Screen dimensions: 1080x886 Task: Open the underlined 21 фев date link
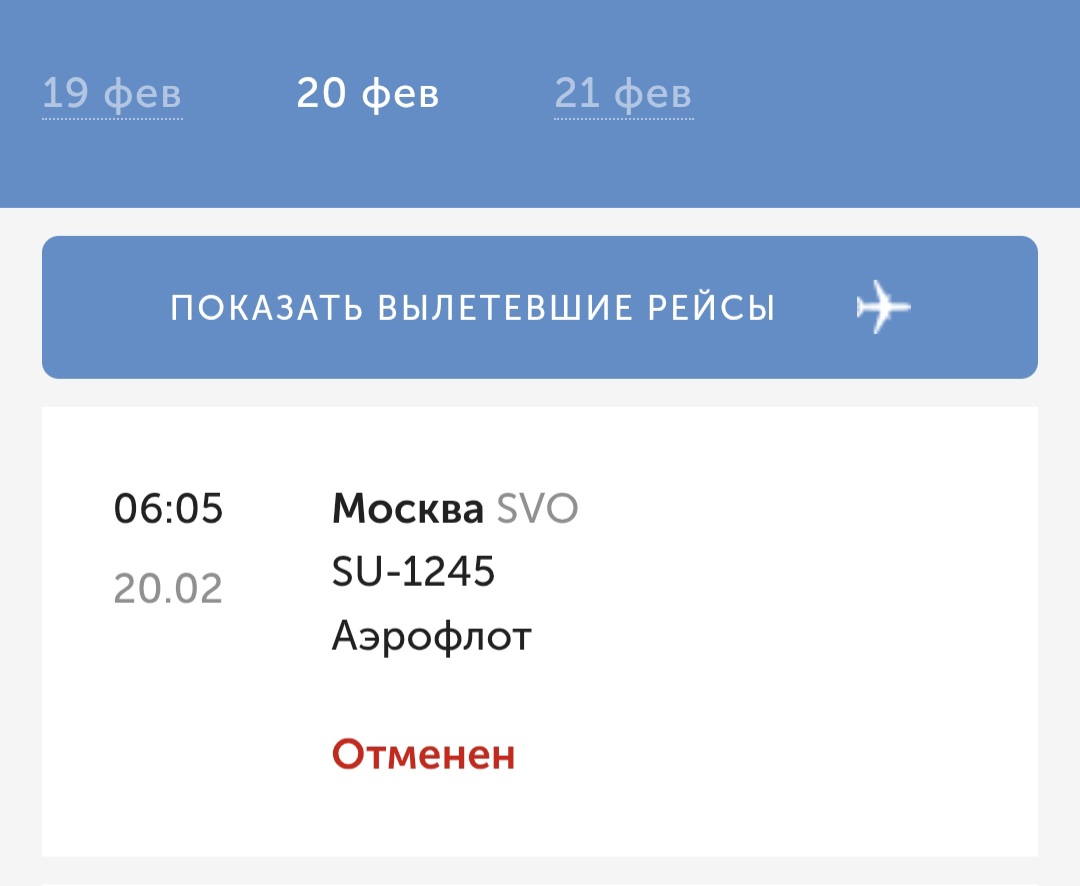pos(623,93)
